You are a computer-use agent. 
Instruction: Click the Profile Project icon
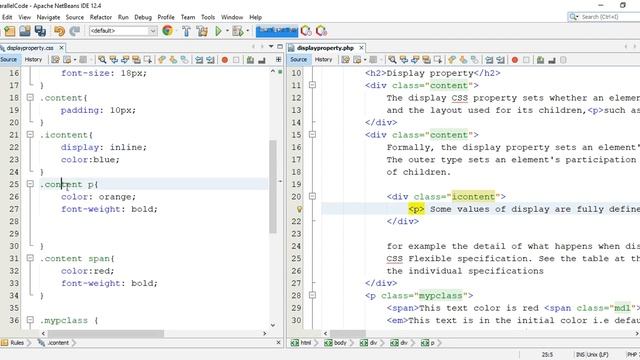tap(306, 31)
